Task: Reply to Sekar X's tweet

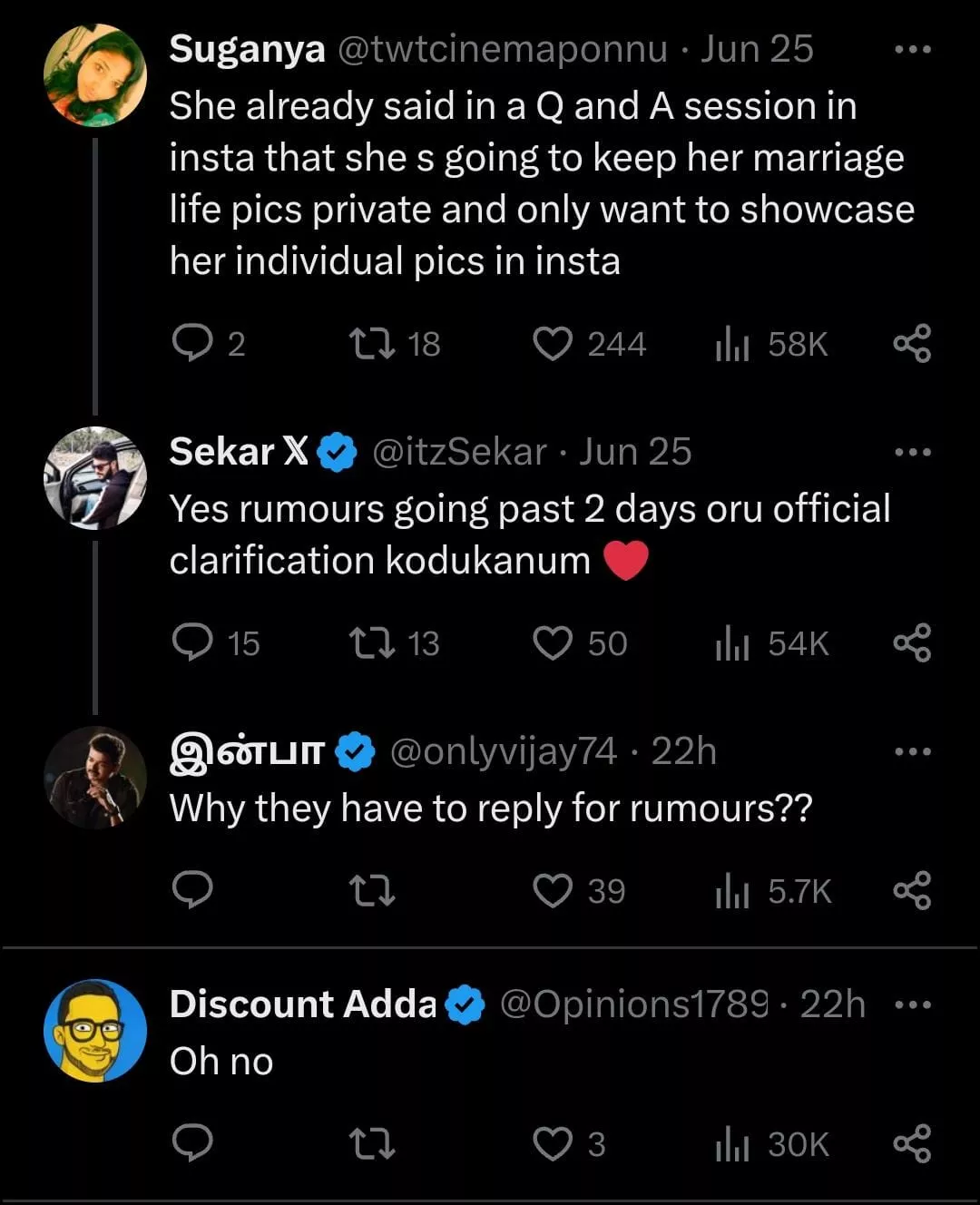Action: [192, 642]
